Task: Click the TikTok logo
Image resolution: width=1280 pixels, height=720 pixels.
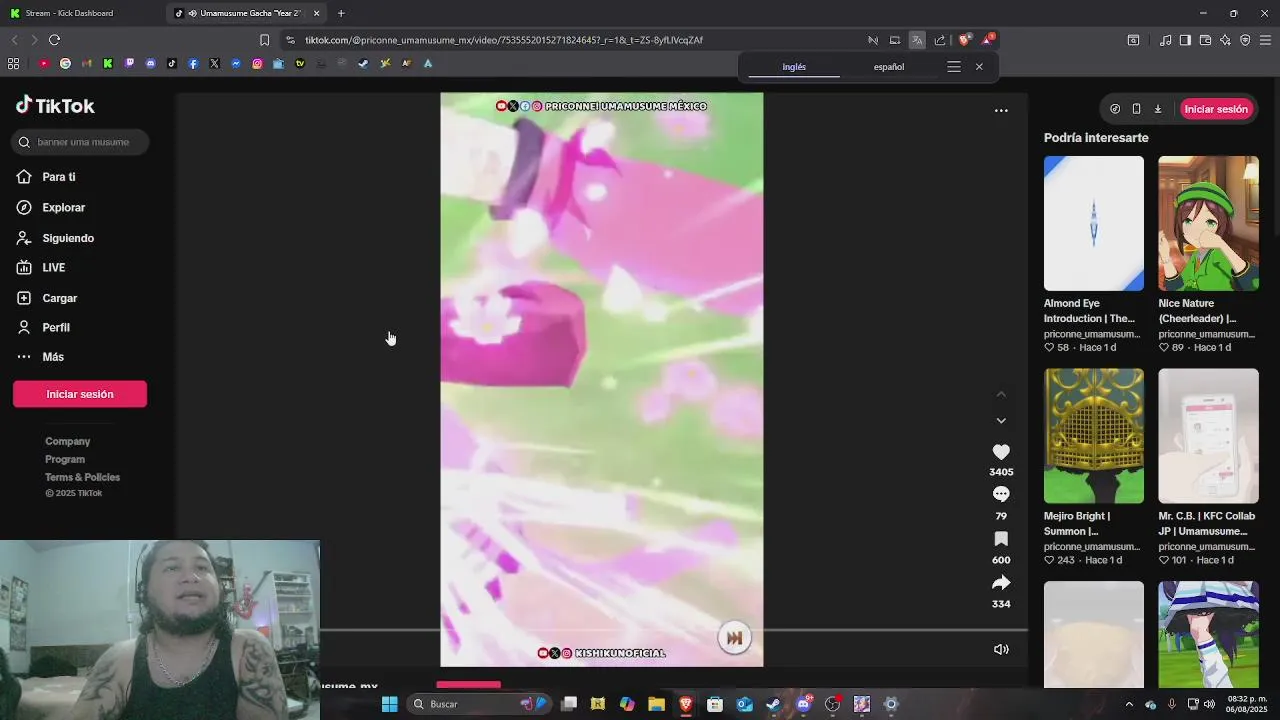Action: tap(55, 105)
